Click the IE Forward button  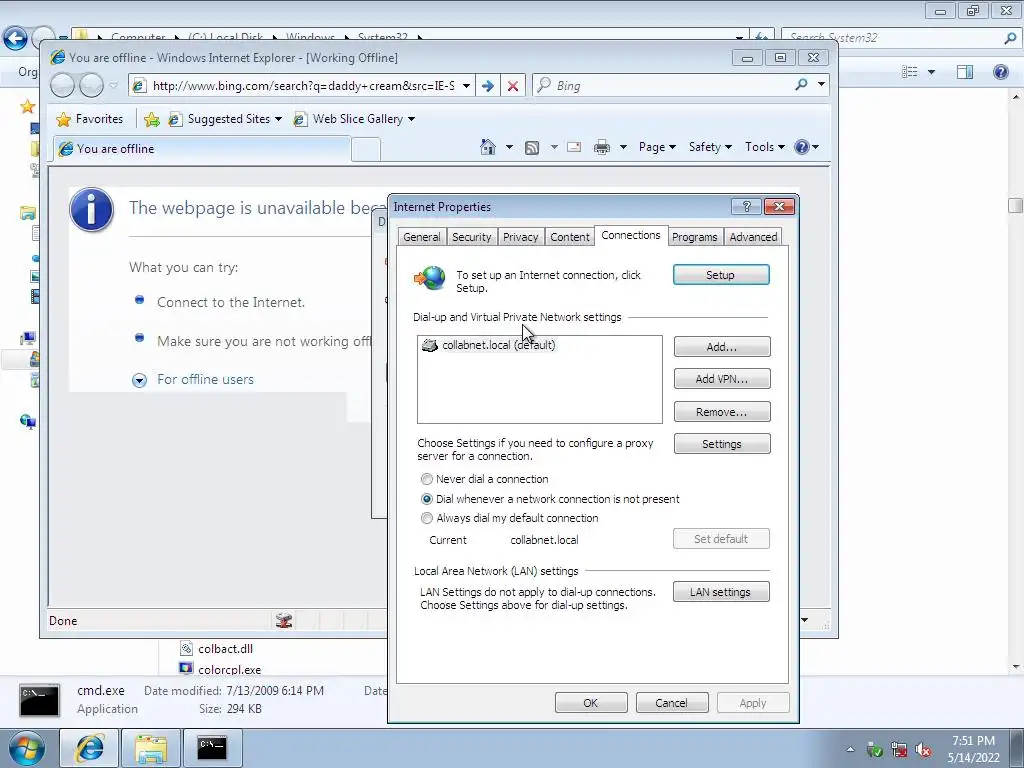click(91, 85)
